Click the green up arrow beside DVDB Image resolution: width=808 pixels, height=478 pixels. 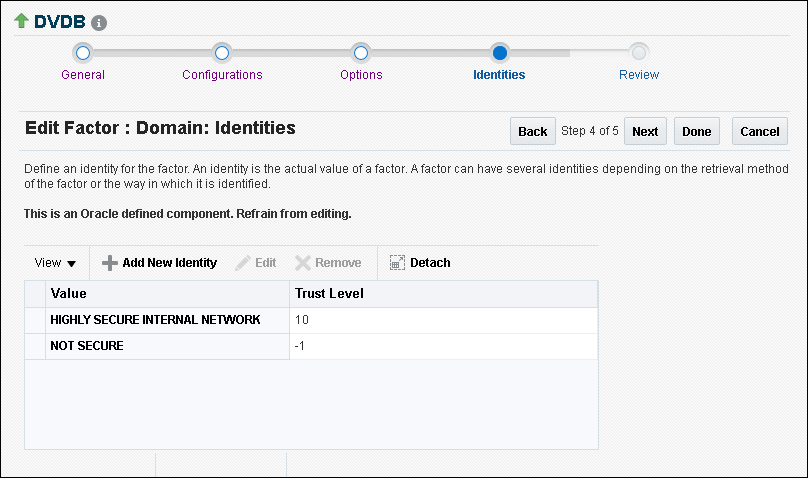(21, 21)
